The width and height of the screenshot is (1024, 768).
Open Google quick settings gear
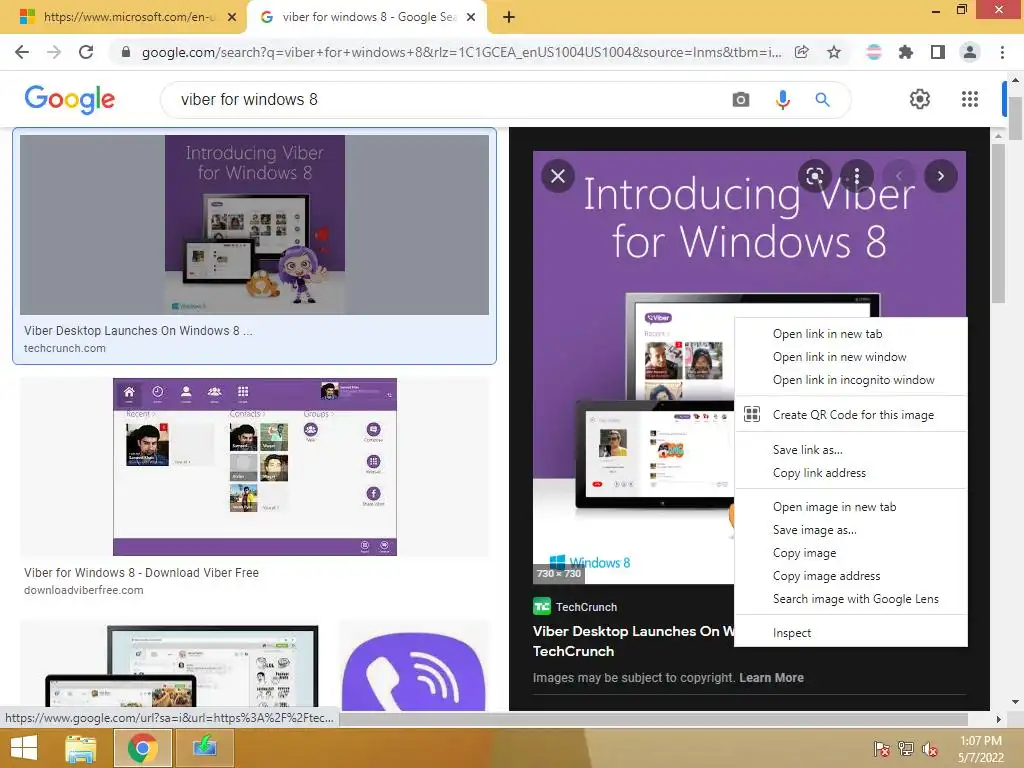pyautogui.click(x=920, y=99)
